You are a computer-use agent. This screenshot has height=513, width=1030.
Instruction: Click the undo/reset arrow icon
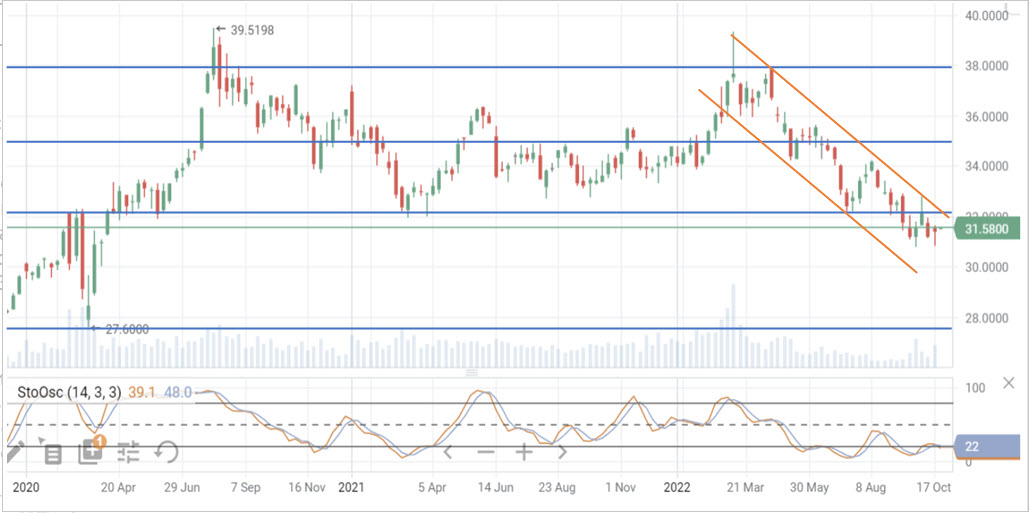coord(166,452)
